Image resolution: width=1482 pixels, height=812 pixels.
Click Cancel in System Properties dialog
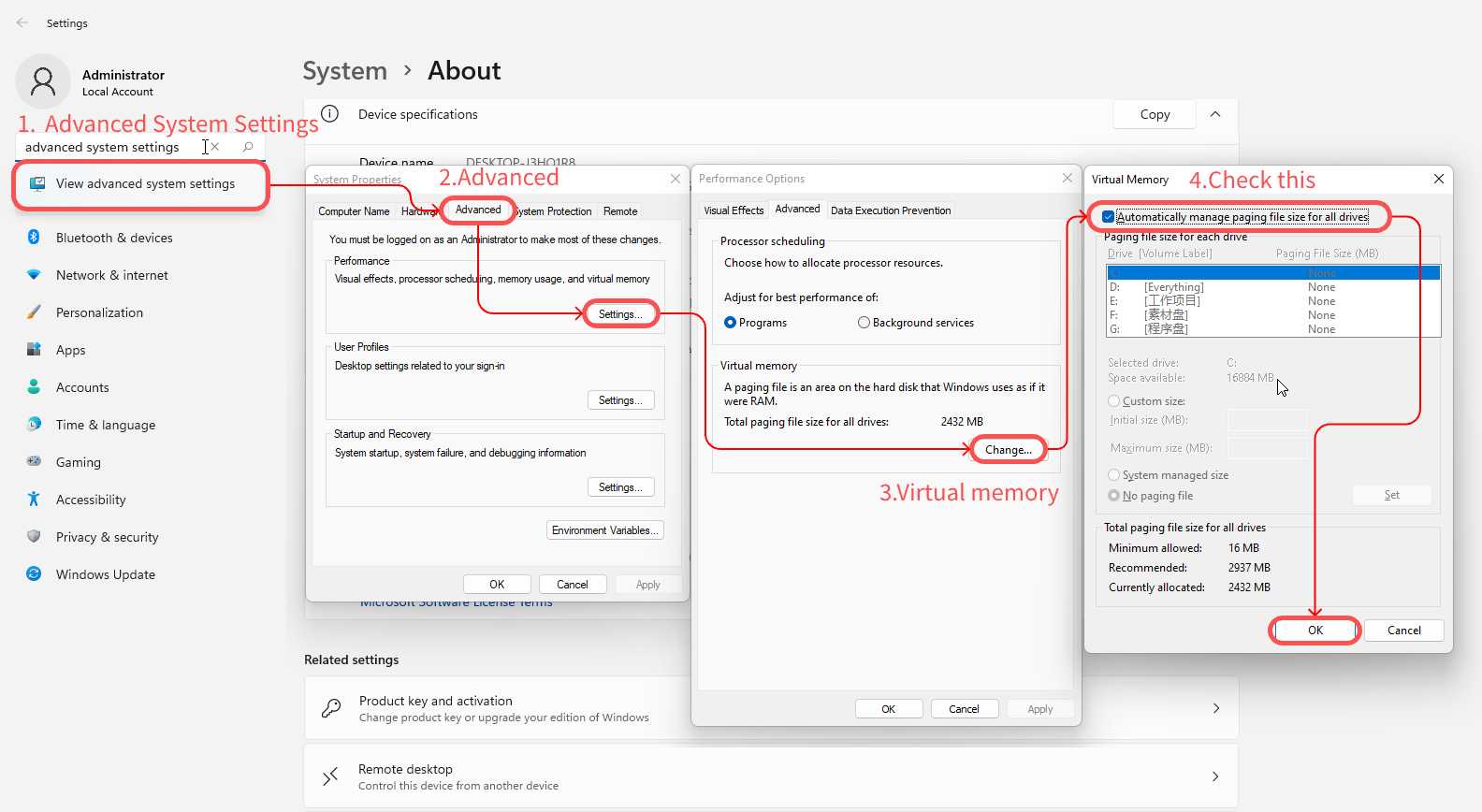point(573,585)
